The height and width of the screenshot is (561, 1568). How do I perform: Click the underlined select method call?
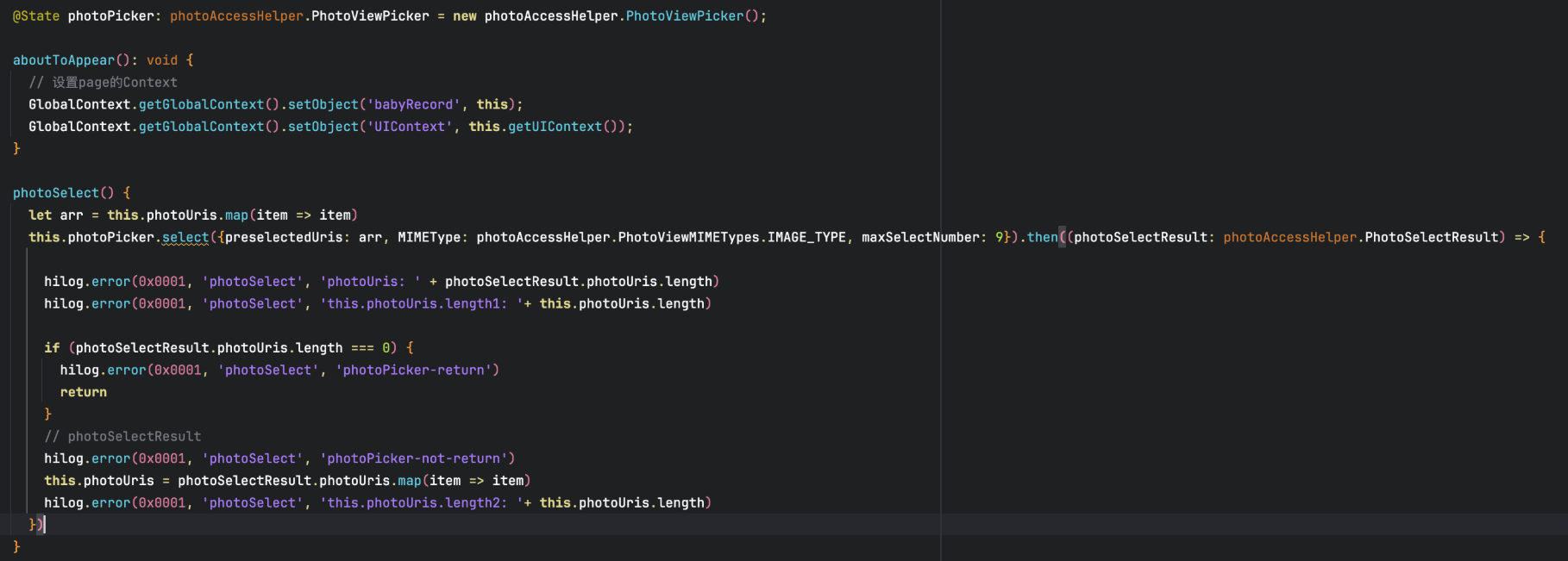(x=185, y=238)
